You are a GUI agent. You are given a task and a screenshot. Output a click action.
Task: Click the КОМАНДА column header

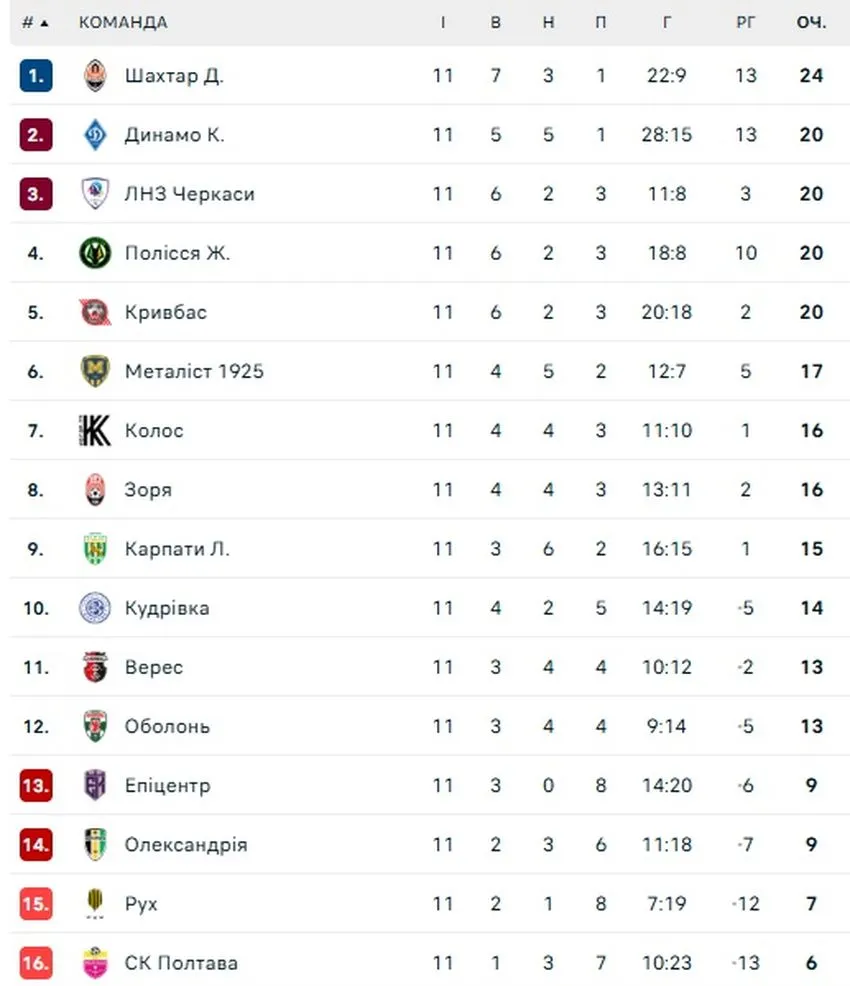tap(123, 22)
